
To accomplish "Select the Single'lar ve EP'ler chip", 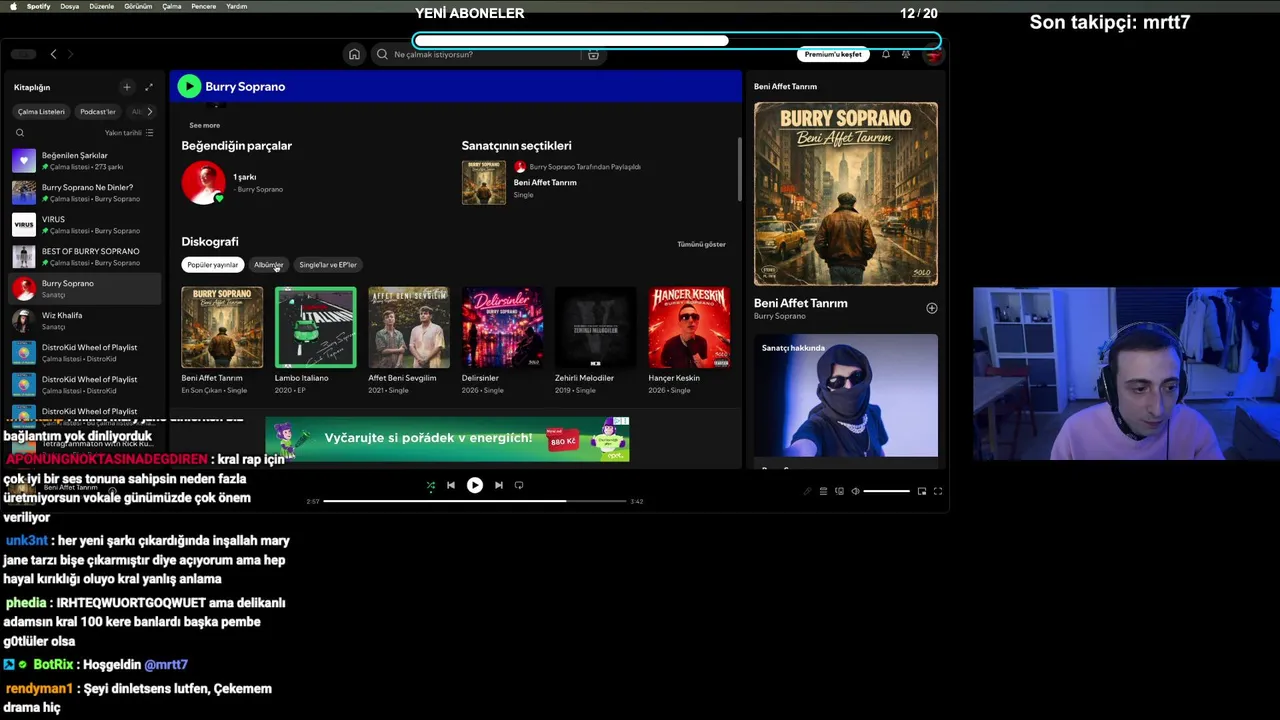I will pyautogui.click(x=328, y=265).
